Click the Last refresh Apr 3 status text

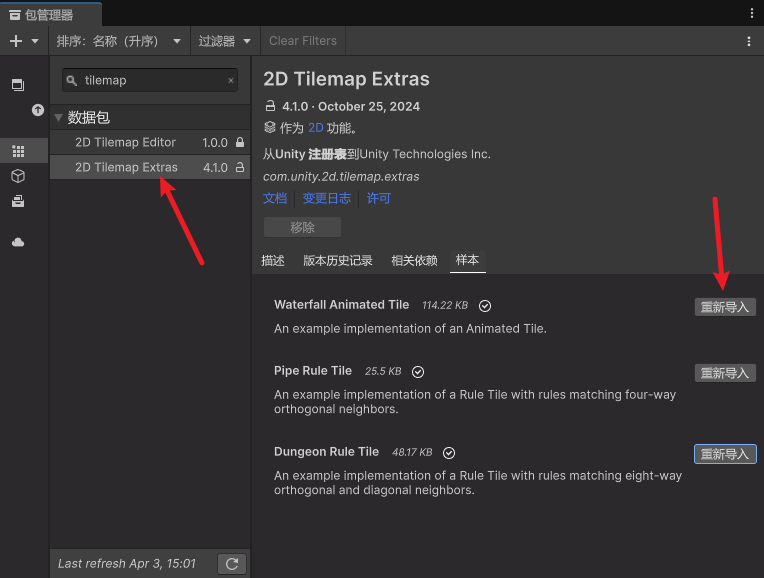[127, 564]
